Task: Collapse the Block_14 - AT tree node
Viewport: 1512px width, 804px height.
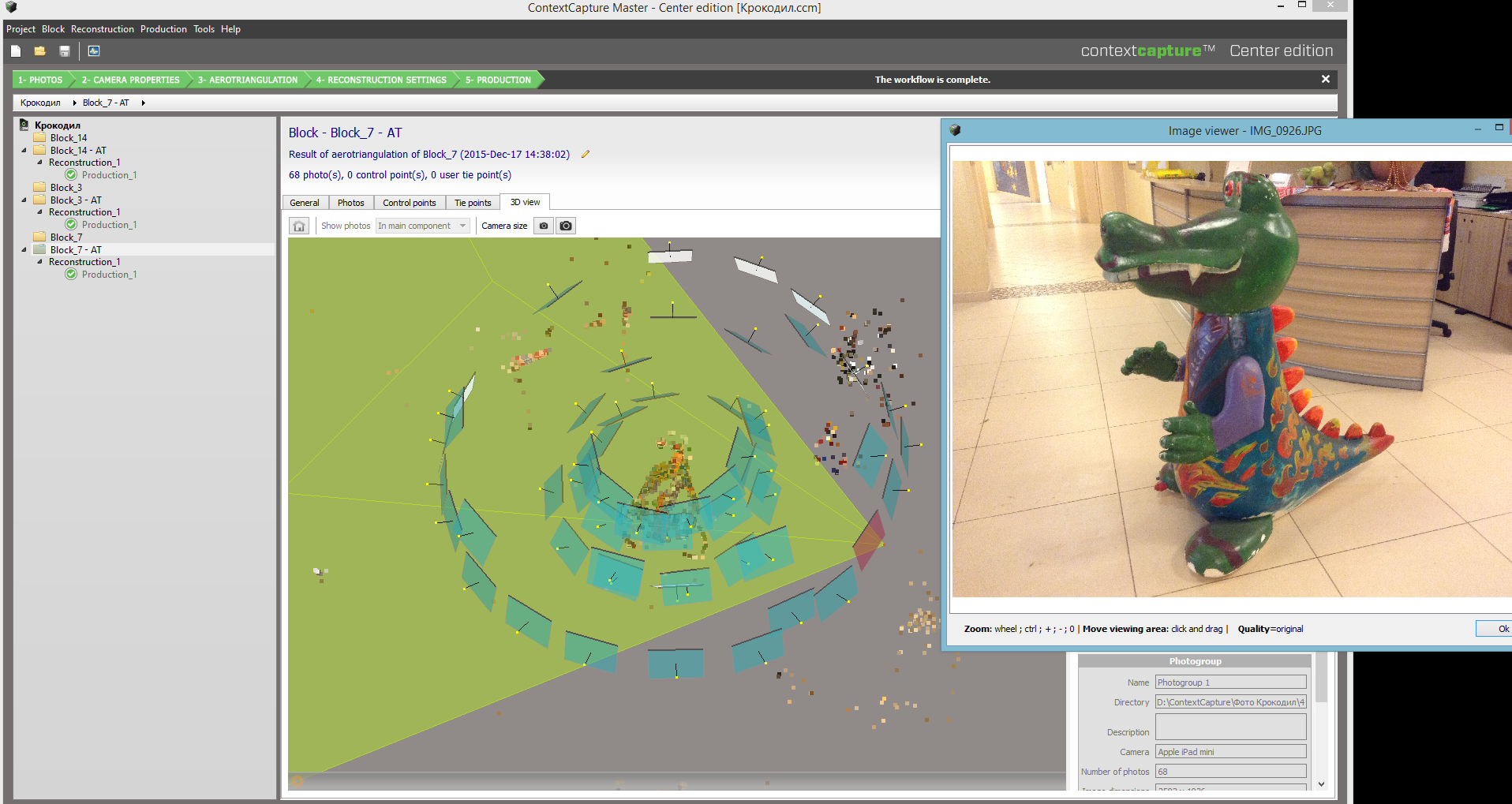Action: (24, 150)
